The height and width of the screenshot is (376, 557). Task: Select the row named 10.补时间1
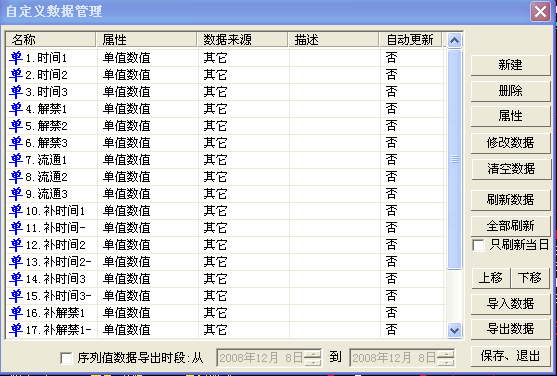coord(226,211)
